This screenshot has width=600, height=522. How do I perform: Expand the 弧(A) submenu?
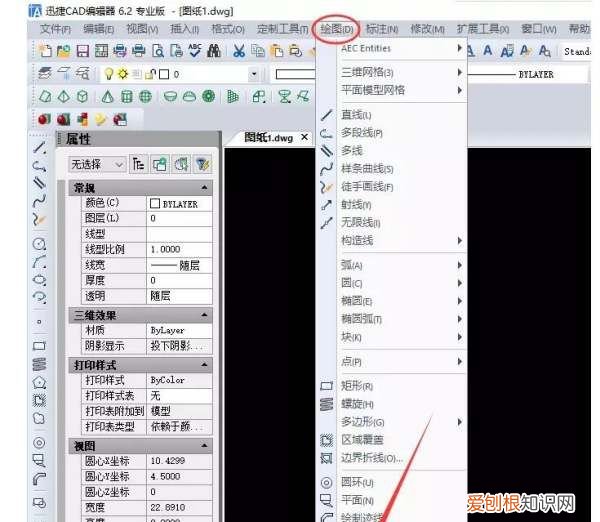tap(391, 265)
